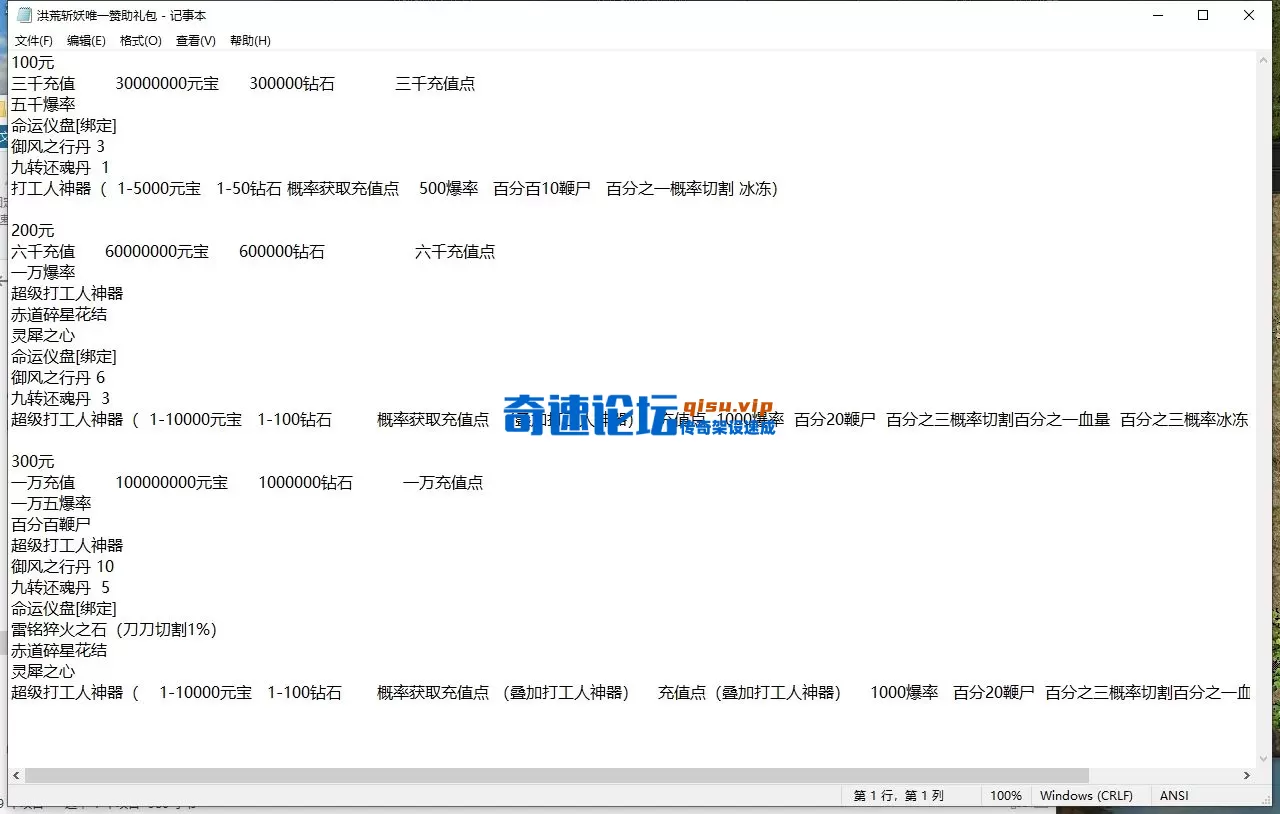Screen dimensions: 1280x814
Task: Click the 100% zoom indicator in status bar
Action: click(x=1005, y=795)
